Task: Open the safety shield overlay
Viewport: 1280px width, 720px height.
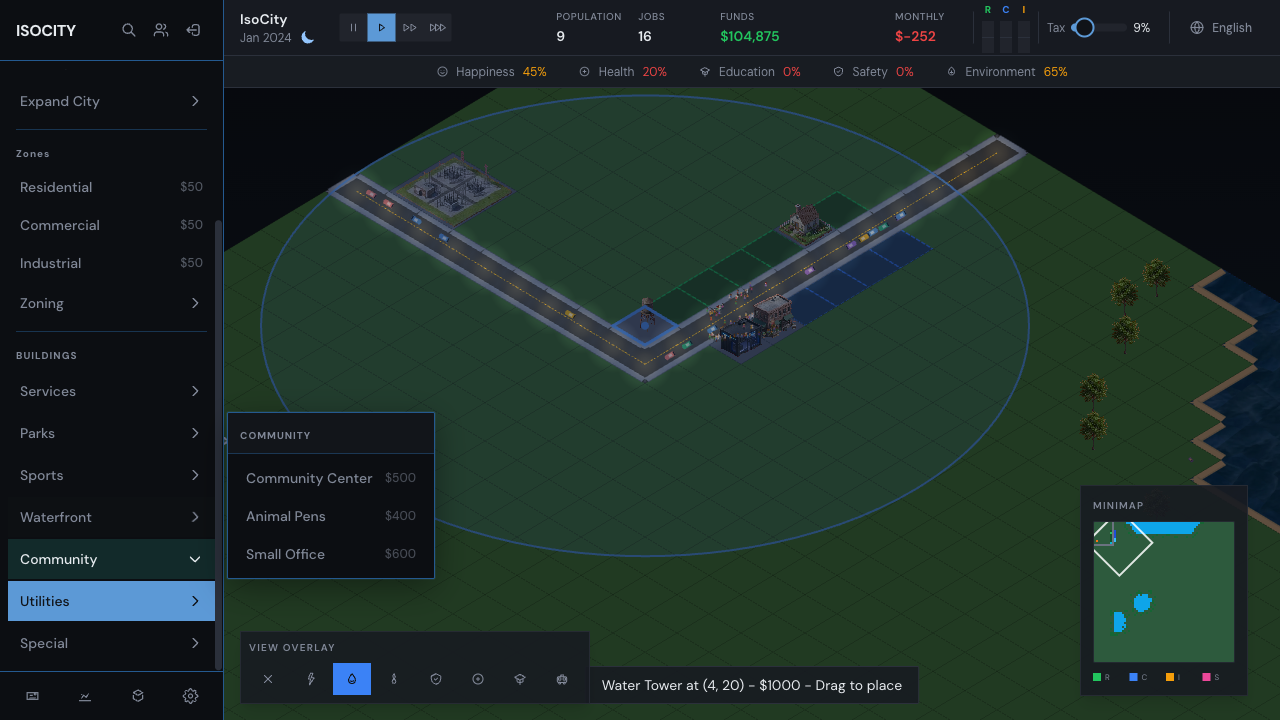Action: 436,679
